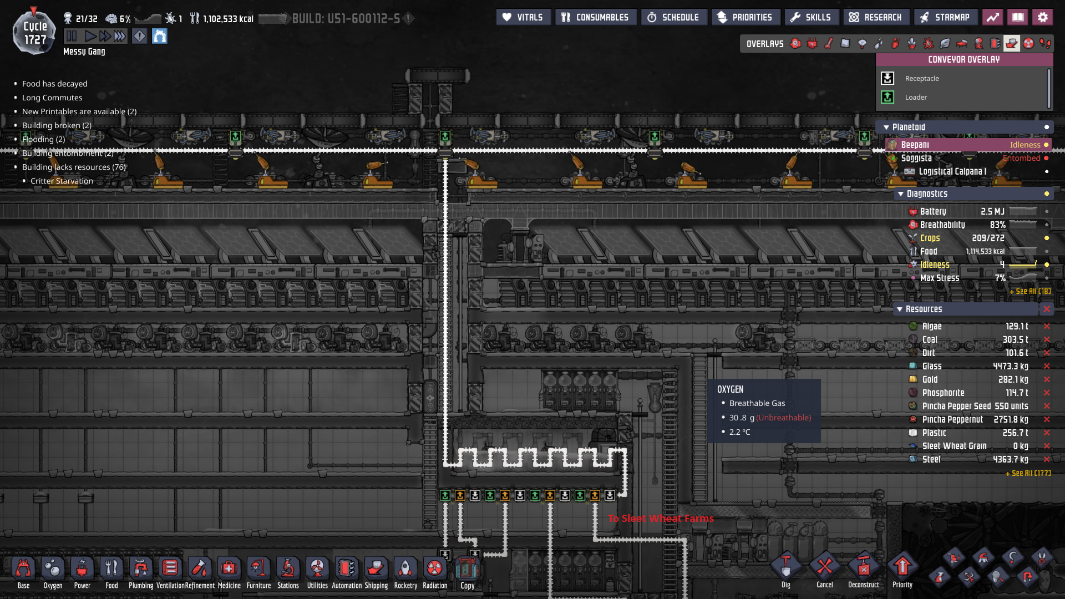This screenshot has width=1065, height=599.
Task: Toggle the red alert button
Action: [139, 36]
